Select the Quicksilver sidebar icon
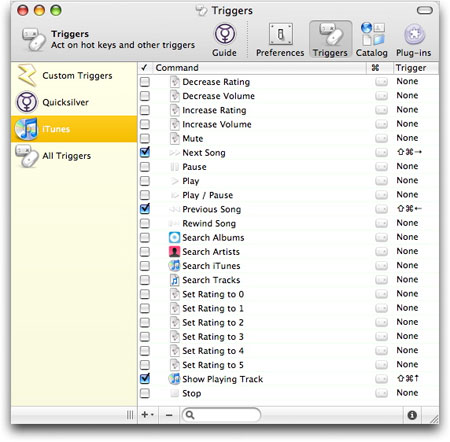The height and width of the screenshot is (442, 450). (26, 102)
